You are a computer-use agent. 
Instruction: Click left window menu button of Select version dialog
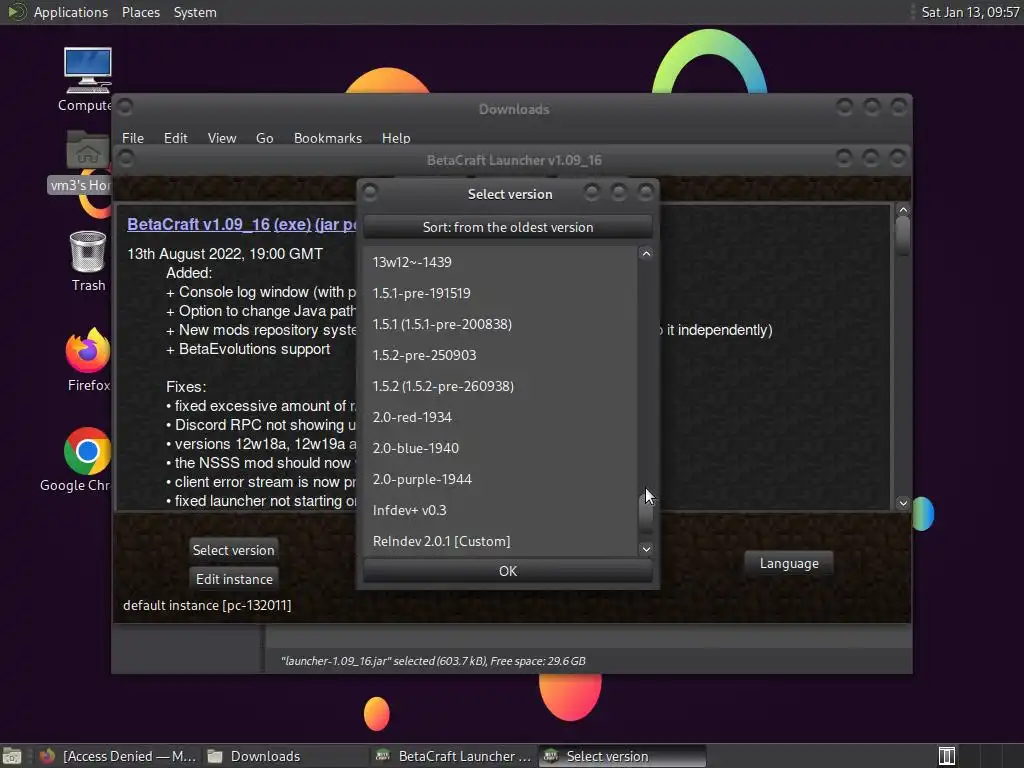click(370, 192)
